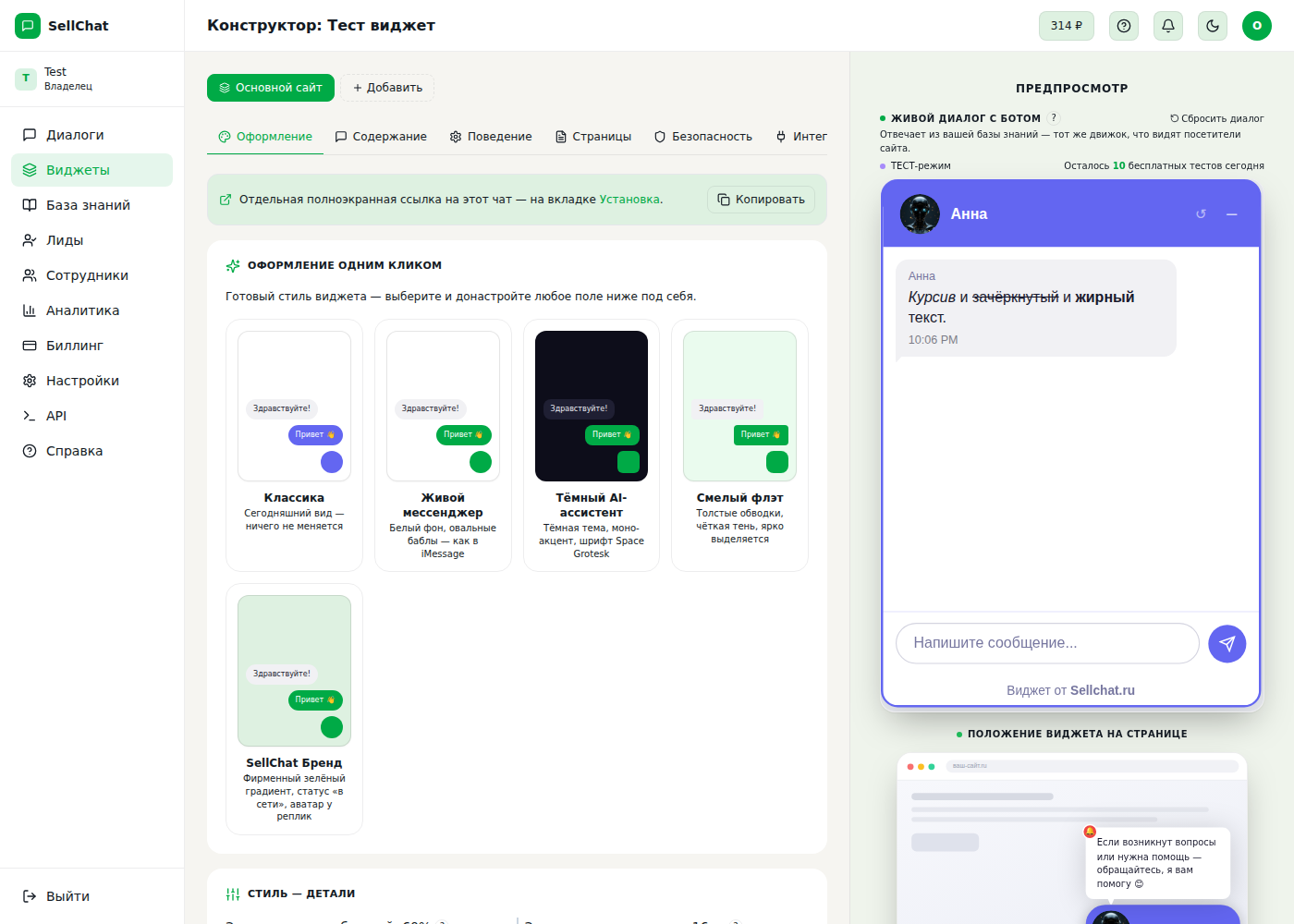Click the question mark next to Живой диалог

tap(1054, 118)
